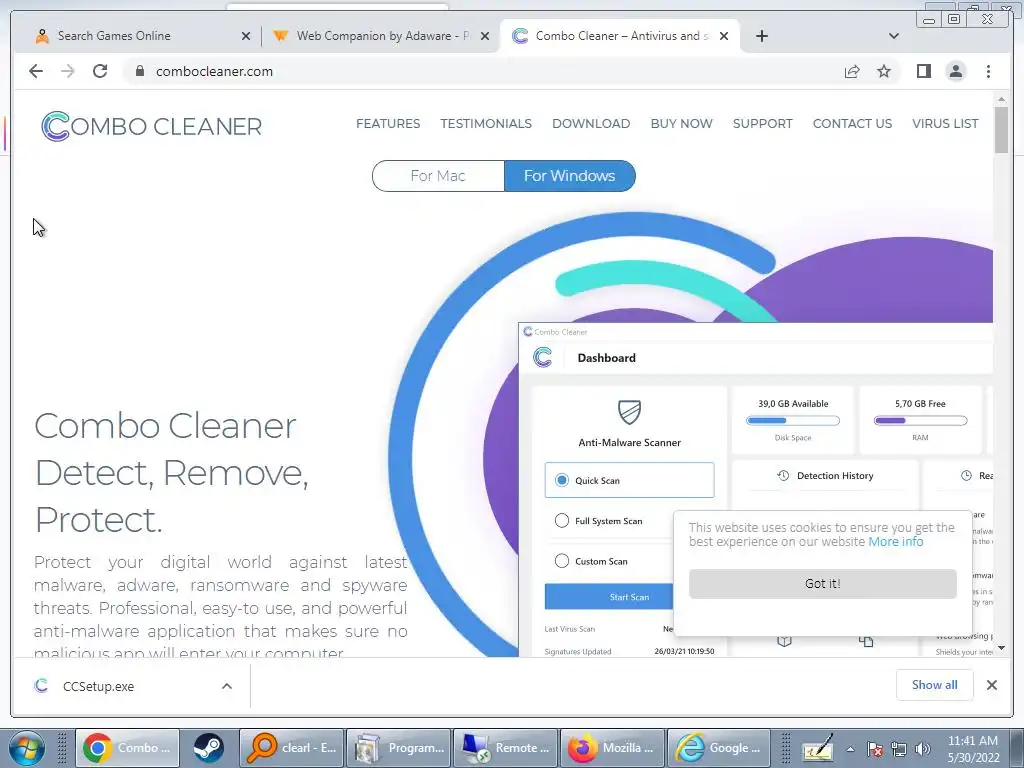Open the clearl search taskbar item
Viewport: 1024px width, 768px height.
pos(291,748)
